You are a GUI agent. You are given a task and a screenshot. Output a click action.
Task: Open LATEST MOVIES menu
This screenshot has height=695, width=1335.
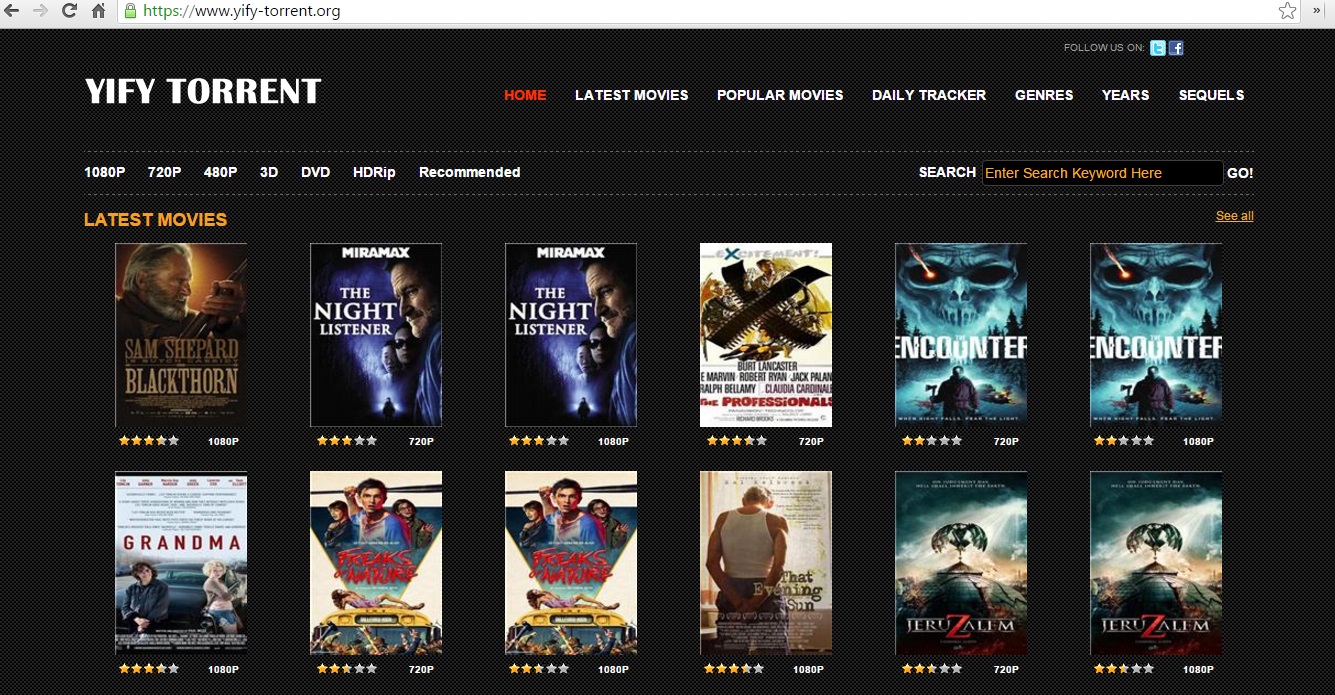pyautogui.click(x=632, y=95)
